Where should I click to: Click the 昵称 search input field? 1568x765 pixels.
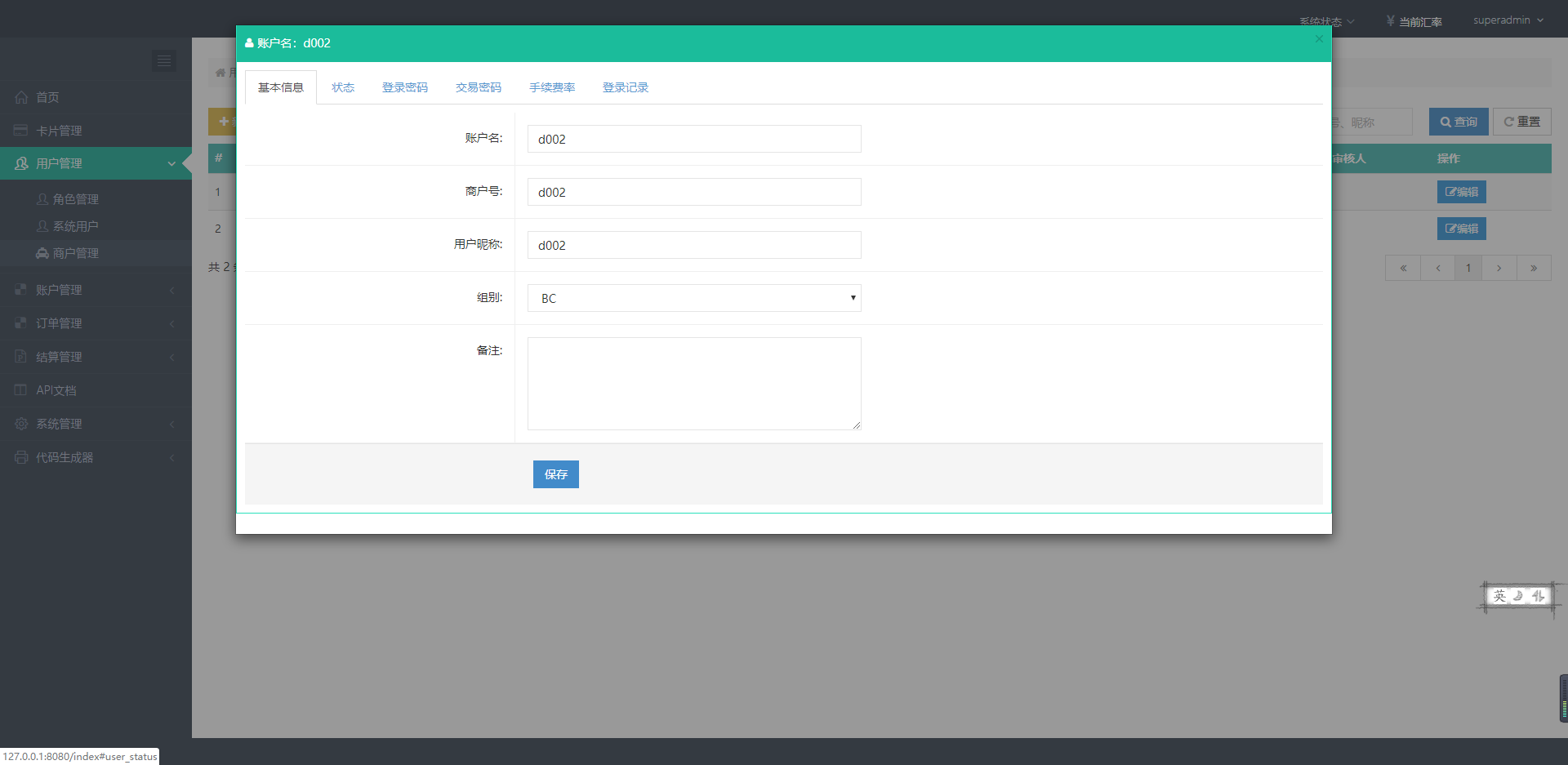pos(1372,122)
